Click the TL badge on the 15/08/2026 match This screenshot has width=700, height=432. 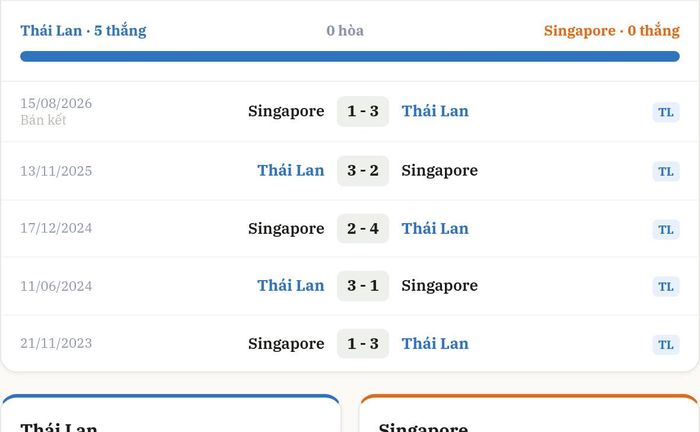(666, 112)
